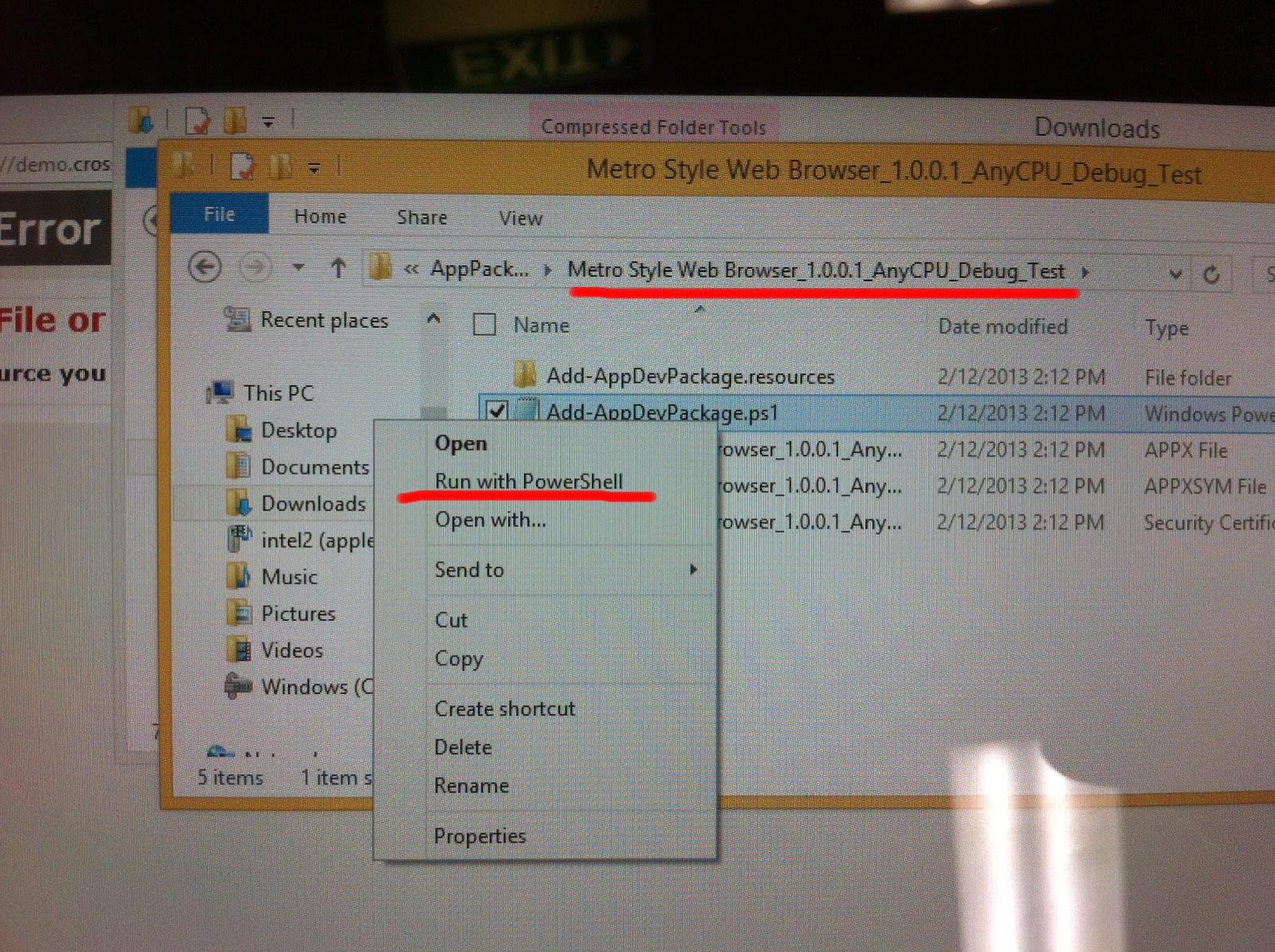Click Metro Style Web Browser breadcrumb segment
This screenshot has height=952, width=1275.
coord(815,271)
